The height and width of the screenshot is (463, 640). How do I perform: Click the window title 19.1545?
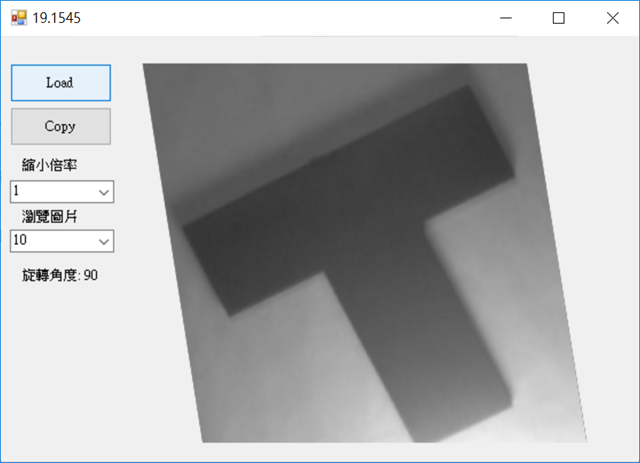(x=56, y=18)
